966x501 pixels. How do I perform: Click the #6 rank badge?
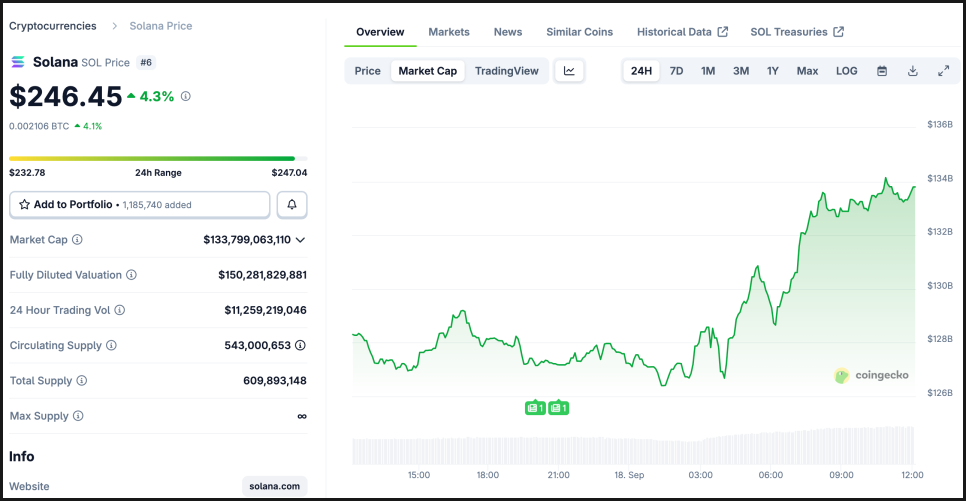[x=146, y=62]
